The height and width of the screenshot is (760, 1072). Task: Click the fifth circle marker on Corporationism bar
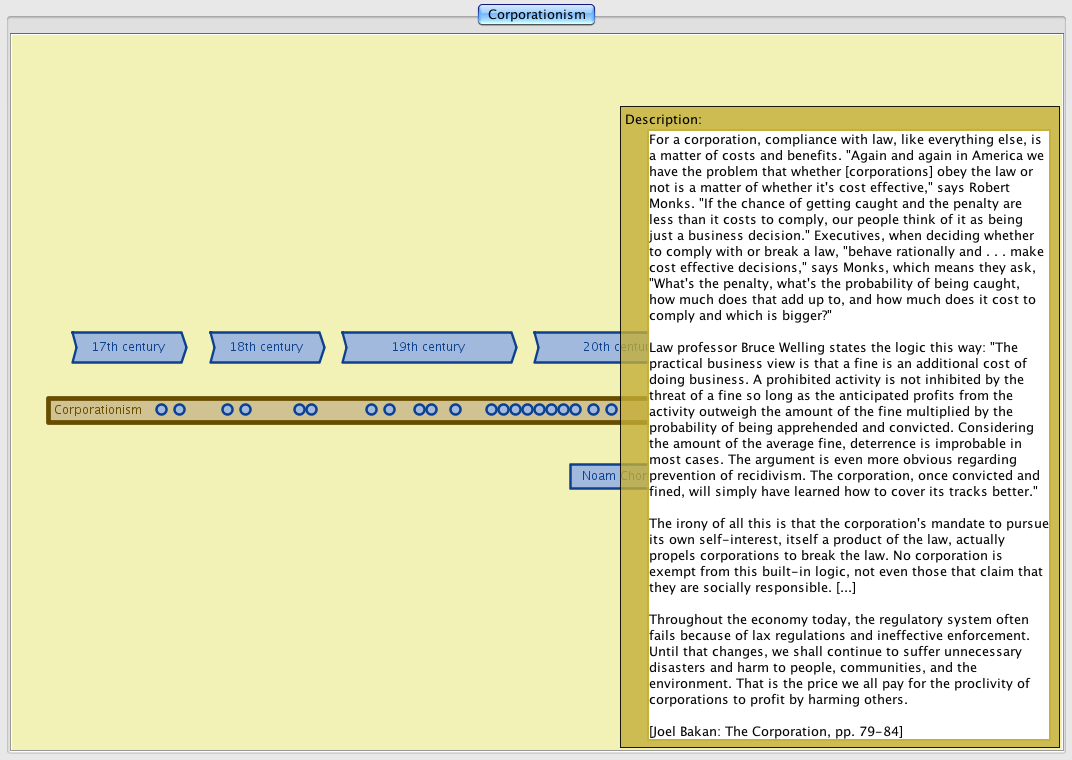(x=299, y=410)
